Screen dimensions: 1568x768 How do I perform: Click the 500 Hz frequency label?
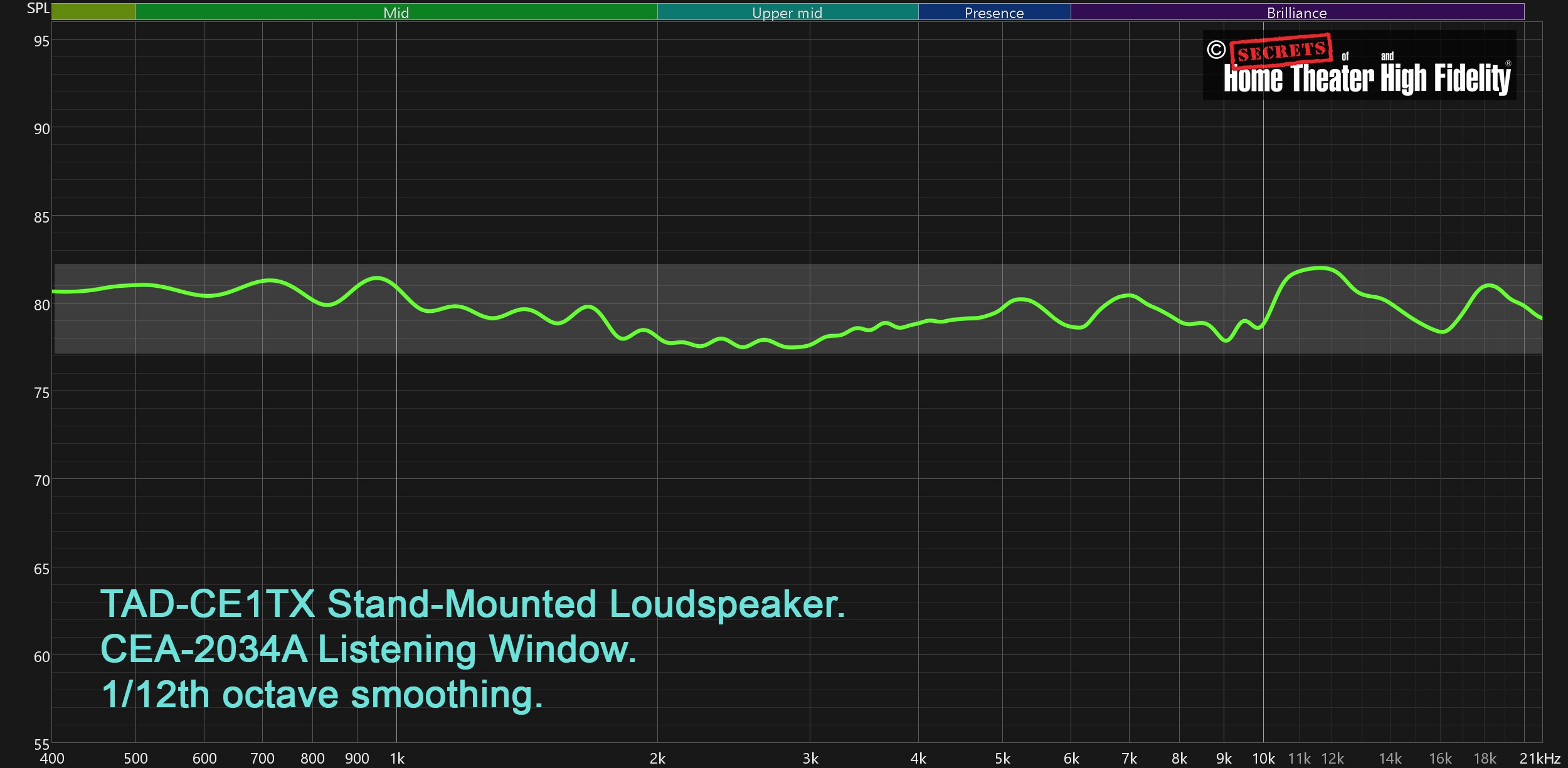[135, 759]
